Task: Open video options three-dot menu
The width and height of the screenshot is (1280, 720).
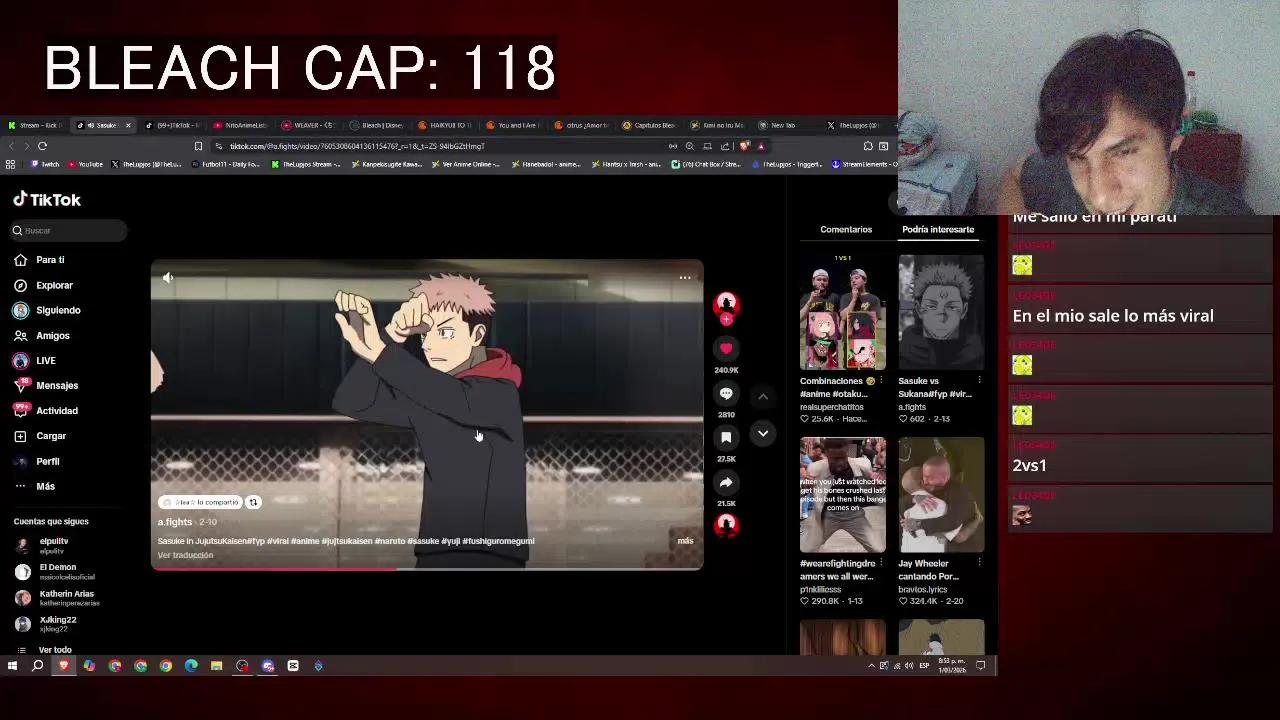Action: click(x=685, y=278)
